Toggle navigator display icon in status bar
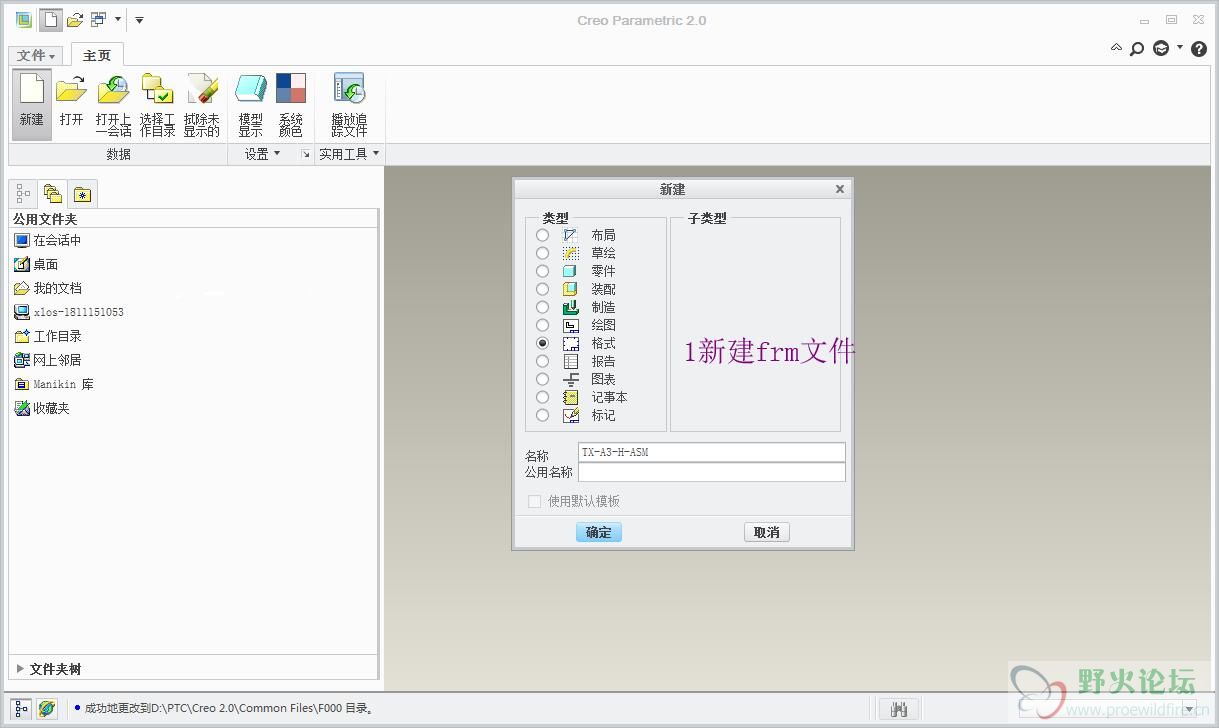The height and width of the screenshot is (728, 1219). 22,709
